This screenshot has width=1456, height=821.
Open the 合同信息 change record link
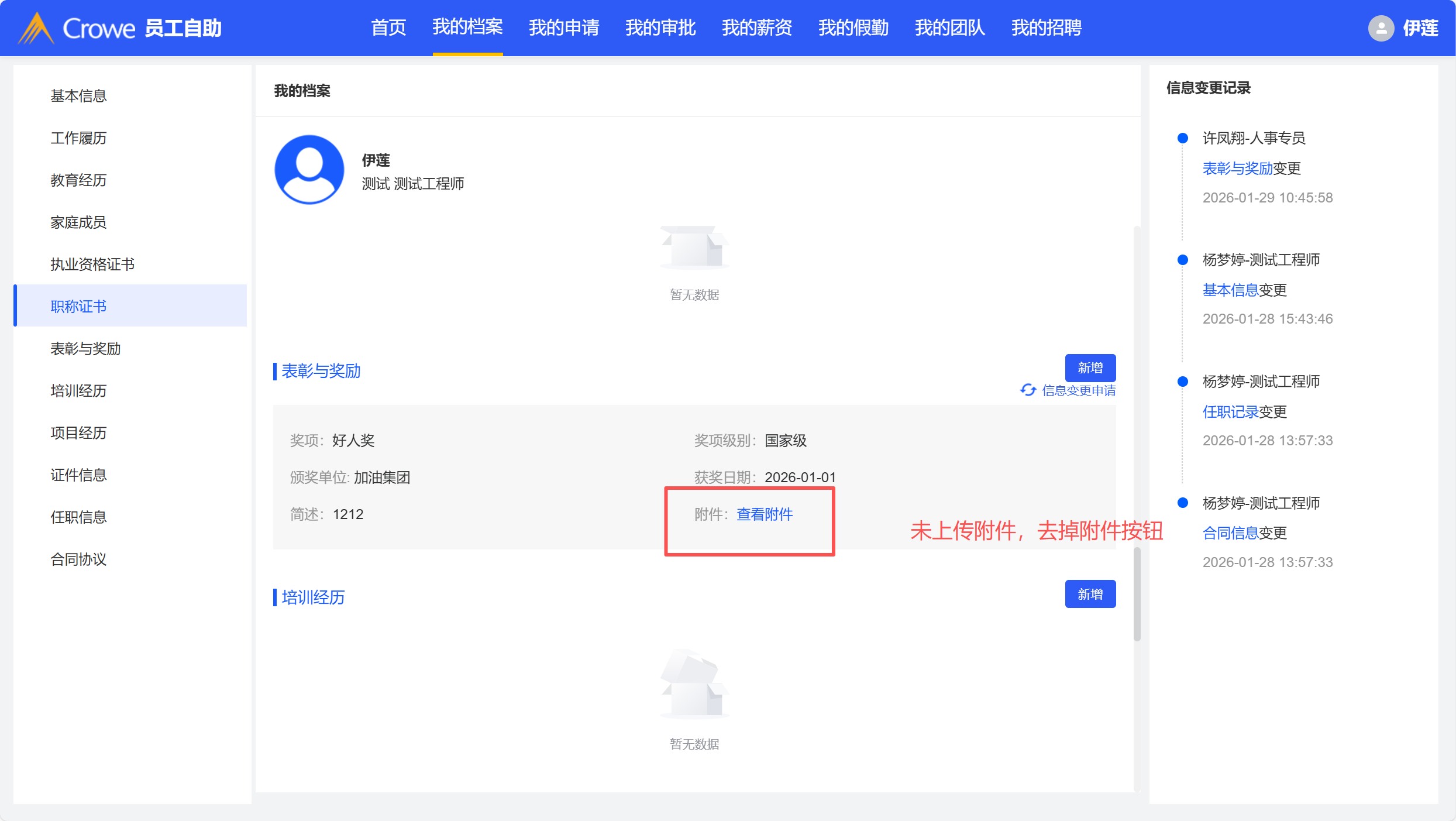(x=1230, y=533)
